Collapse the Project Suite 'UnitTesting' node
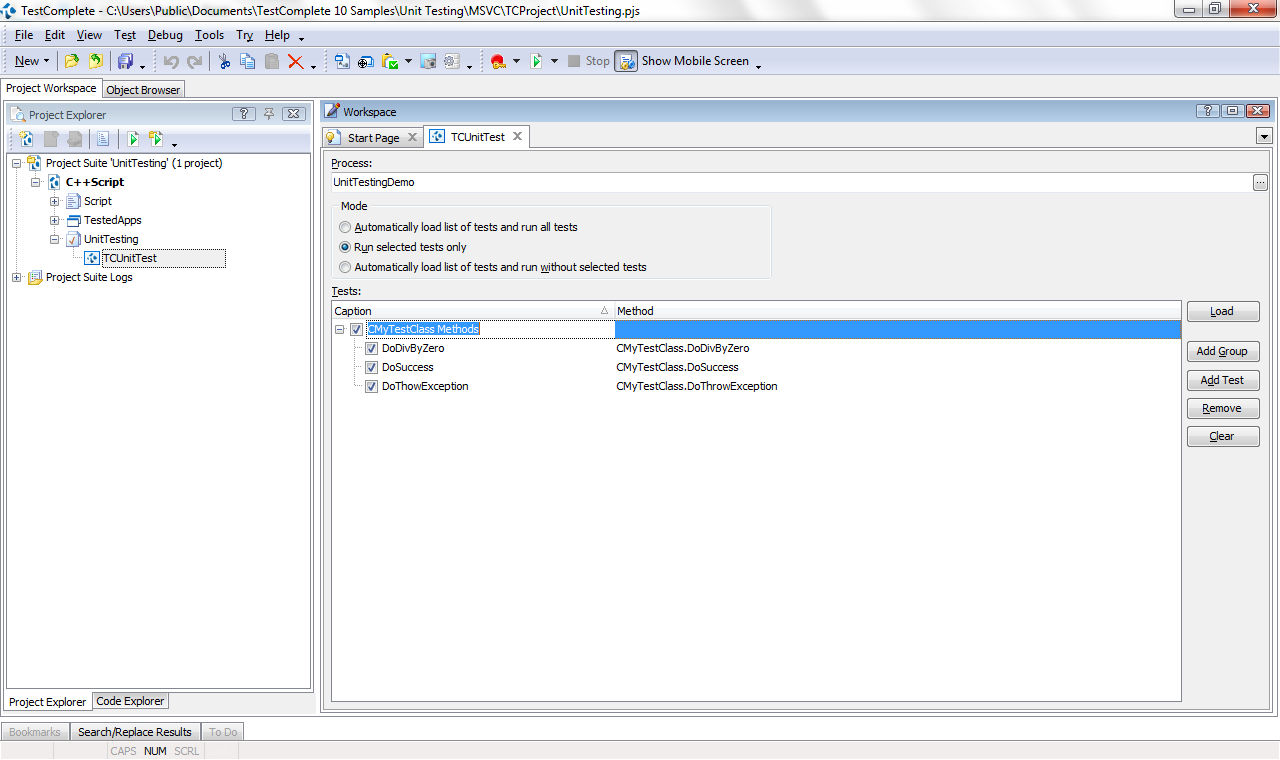The width and height of the screenshot is (1280, 760). [16, 163]
